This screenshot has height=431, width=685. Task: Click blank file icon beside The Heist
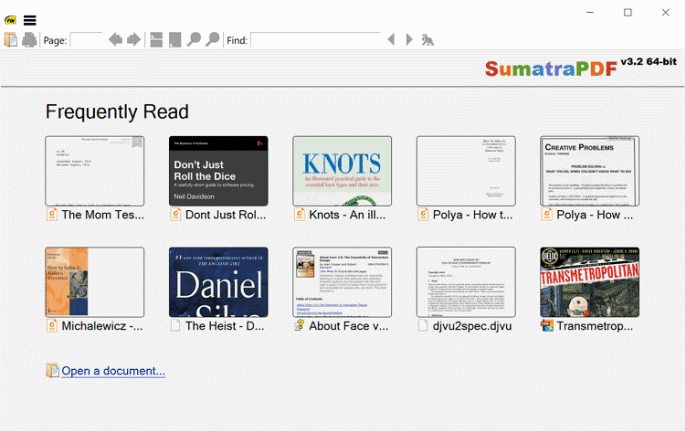[x=176, y=326]
